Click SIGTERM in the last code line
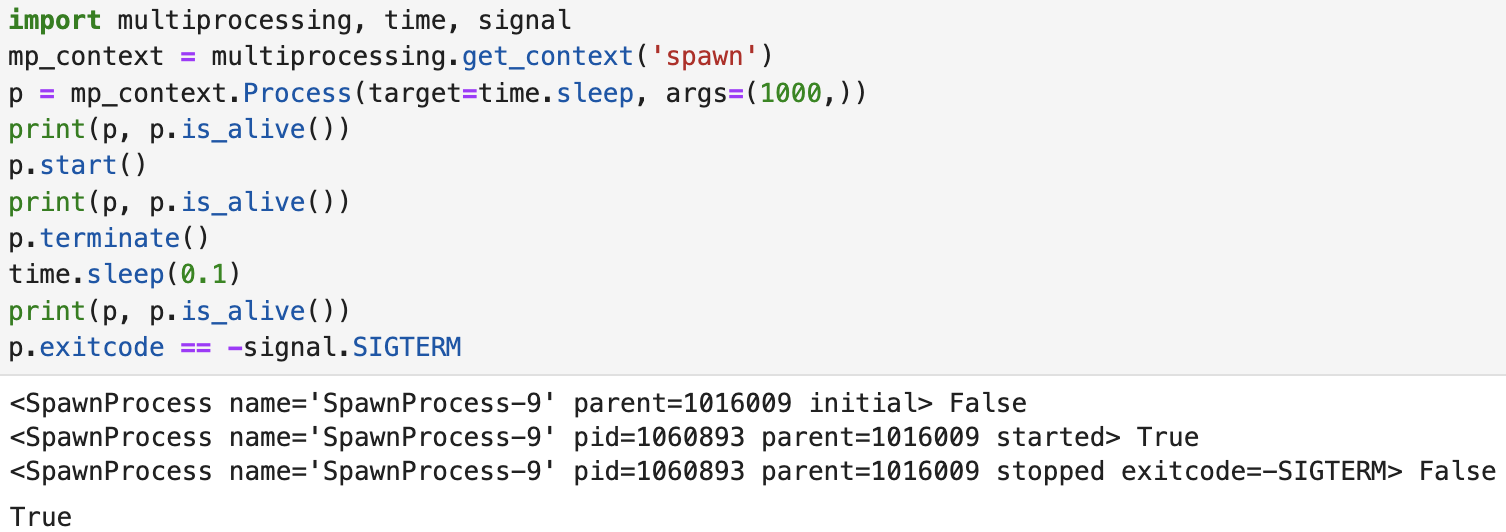1506x532 pixels. click(407, 348)
